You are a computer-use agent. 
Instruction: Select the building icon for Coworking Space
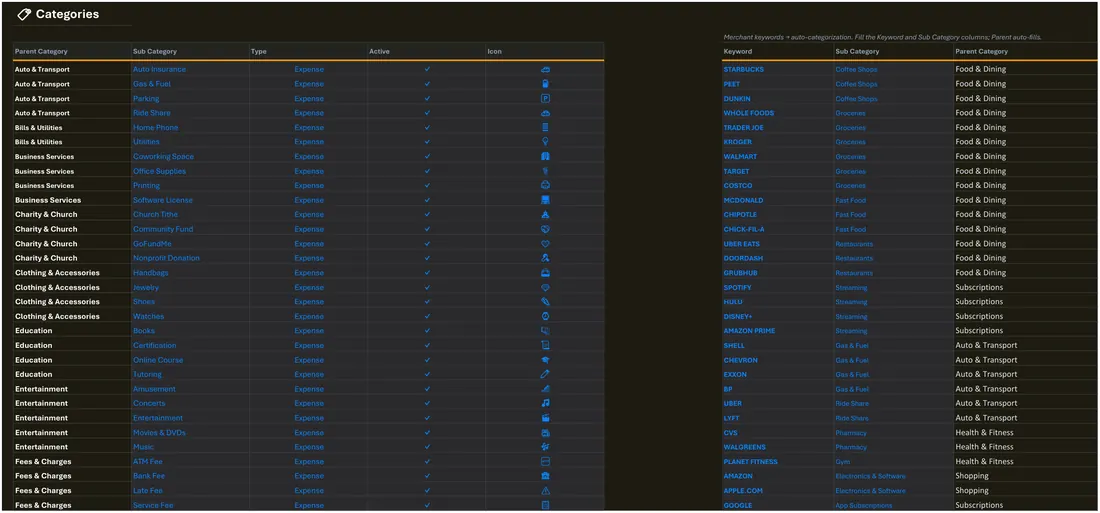(x=545, y=156)
